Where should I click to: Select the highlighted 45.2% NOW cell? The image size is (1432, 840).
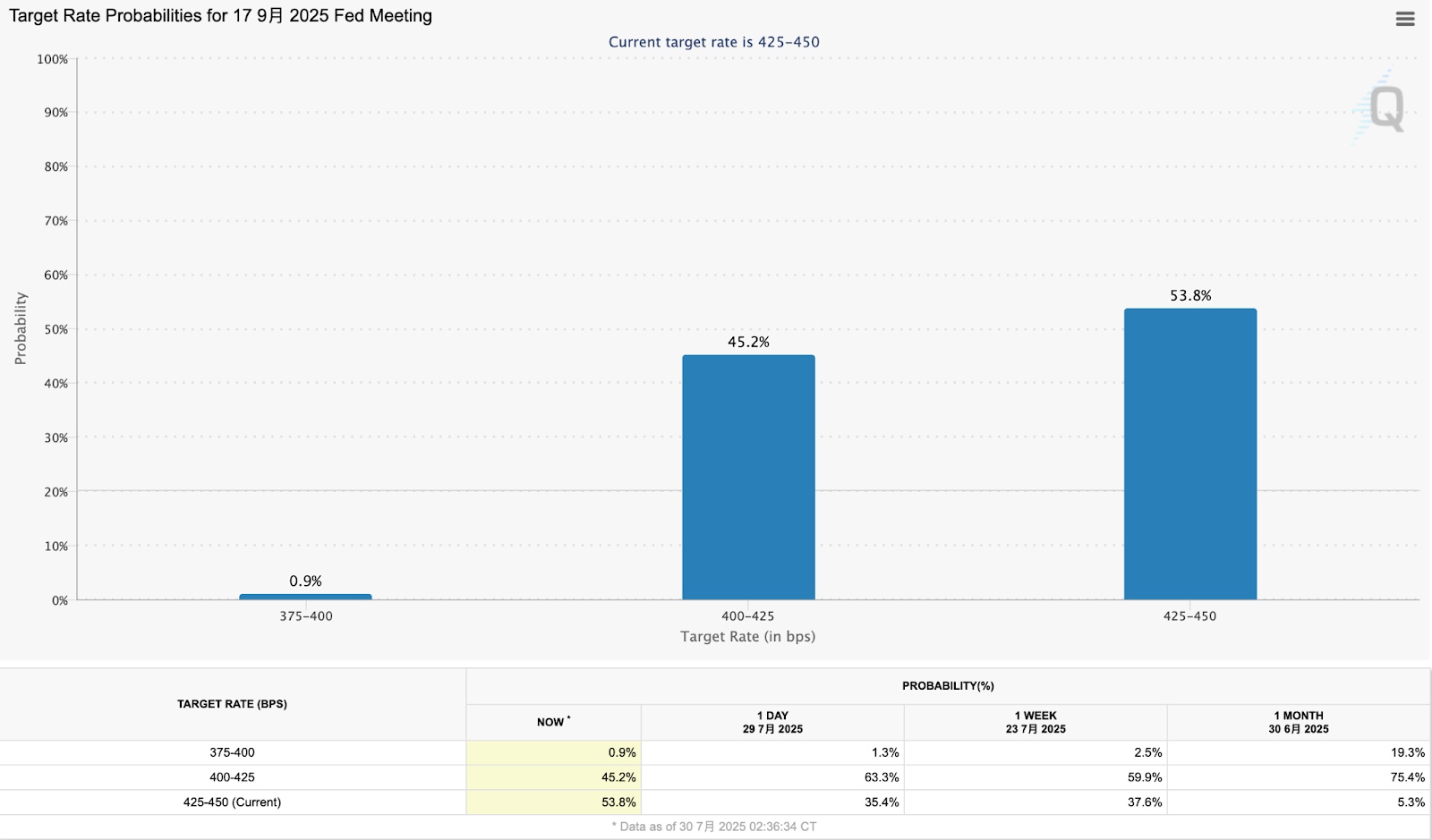tap(554, 777)
